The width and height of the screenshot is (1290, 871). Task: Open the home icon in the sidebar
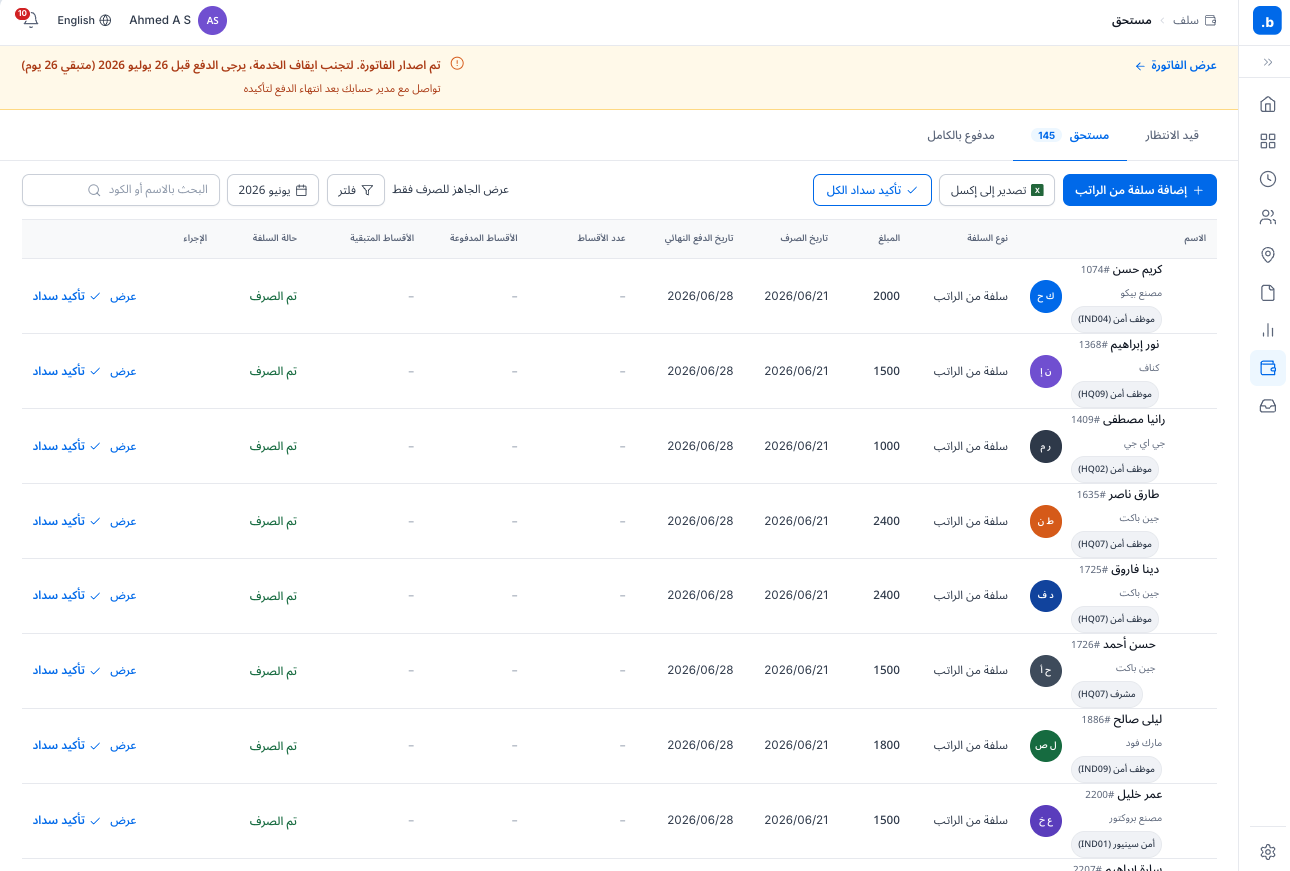tap(1268, 104)
